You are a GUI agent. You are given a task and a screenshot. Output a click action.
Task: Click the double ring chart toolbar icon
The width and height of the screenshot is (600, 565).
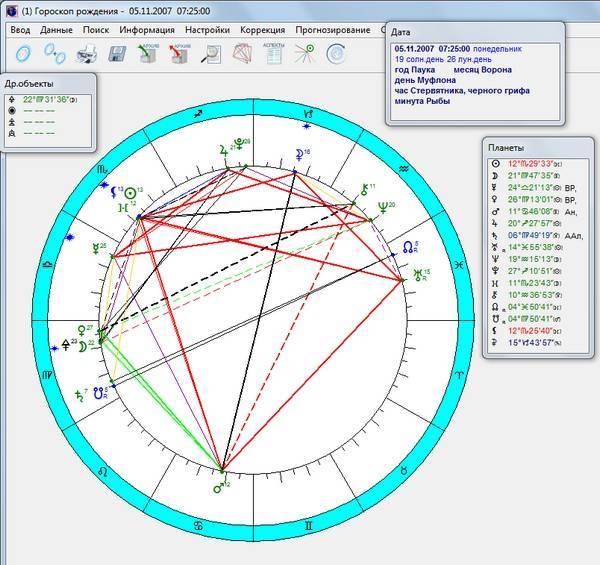(x=56, y=52)
